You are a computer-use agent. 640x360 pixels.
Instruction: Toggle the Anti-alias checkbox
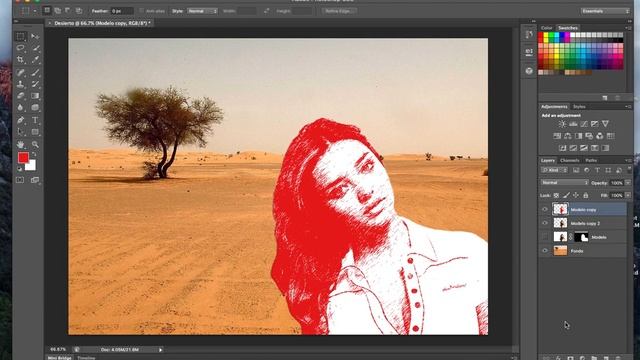pyautogui.click(x=142, y=11)
